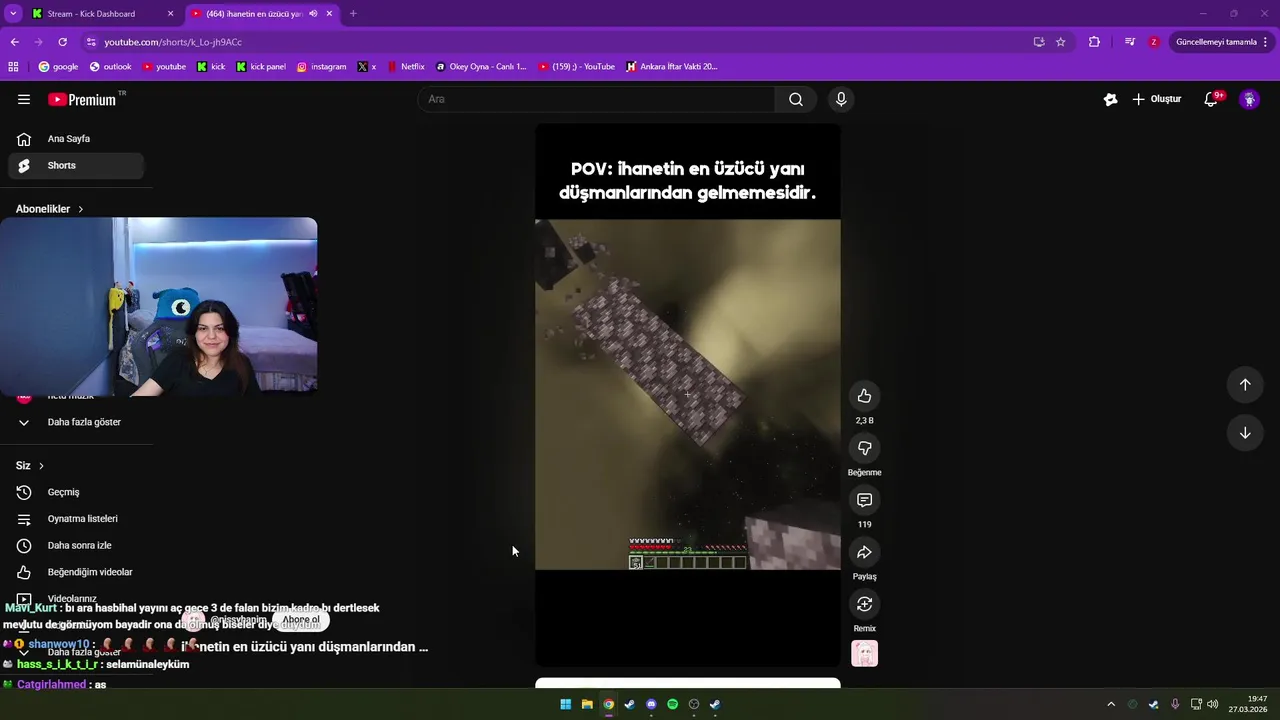This screenshot has width=1280, height=720.
Task: Remix this Short
Action: pos(865,604)
